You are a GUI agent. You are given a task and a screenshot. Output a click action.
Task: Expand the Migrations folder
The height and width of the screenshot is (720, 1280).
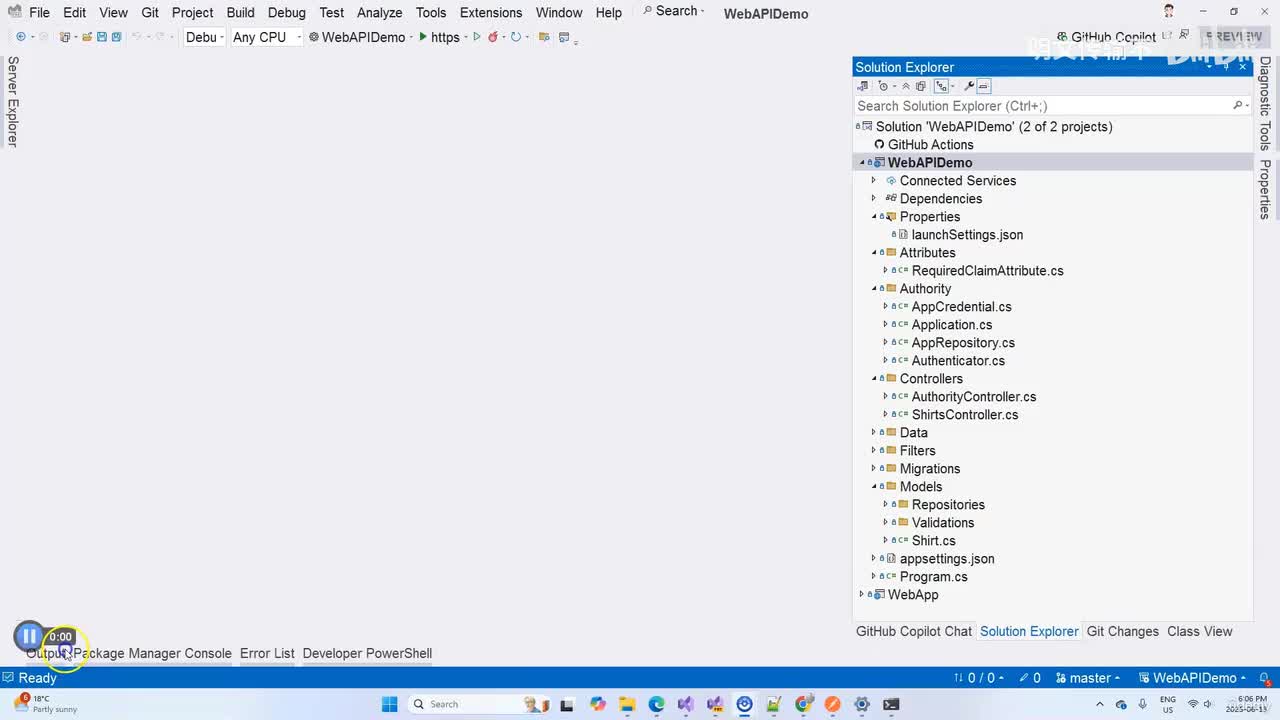pyautogui.click(x=874, y=469)
